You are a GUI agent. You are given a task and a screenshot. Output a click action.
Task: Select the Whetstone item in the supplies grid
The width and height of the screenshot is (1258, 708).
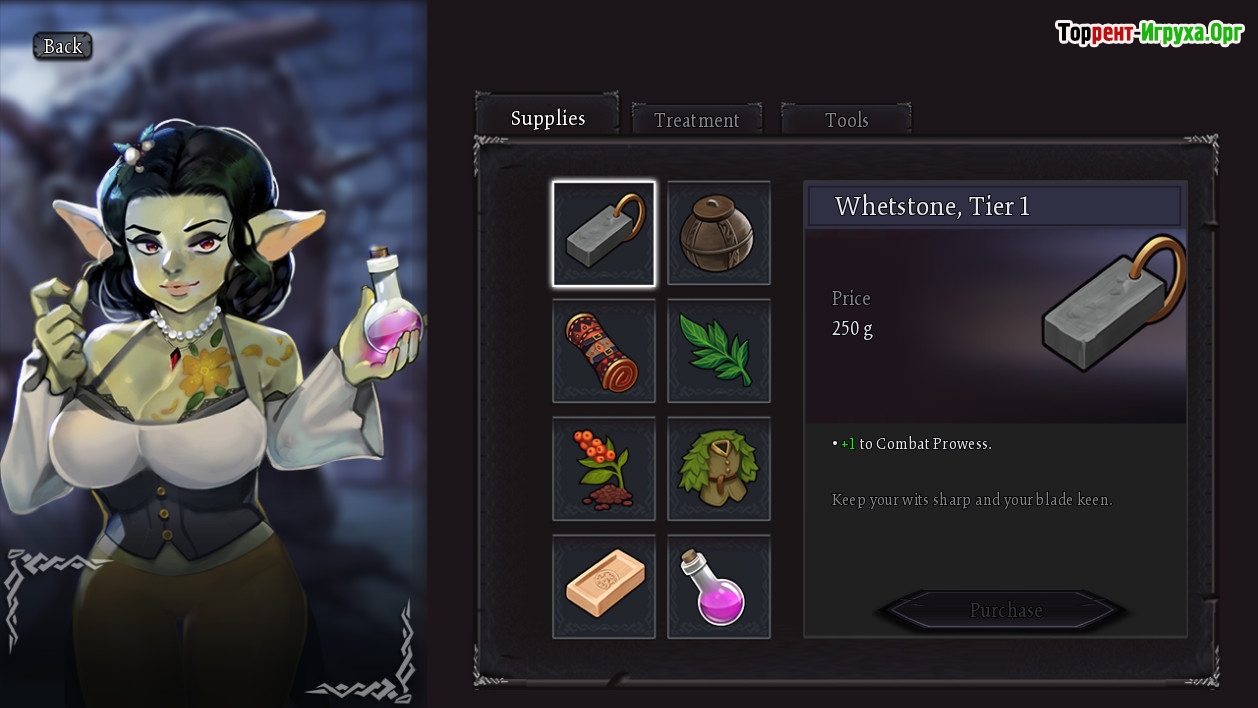point(604,234)
